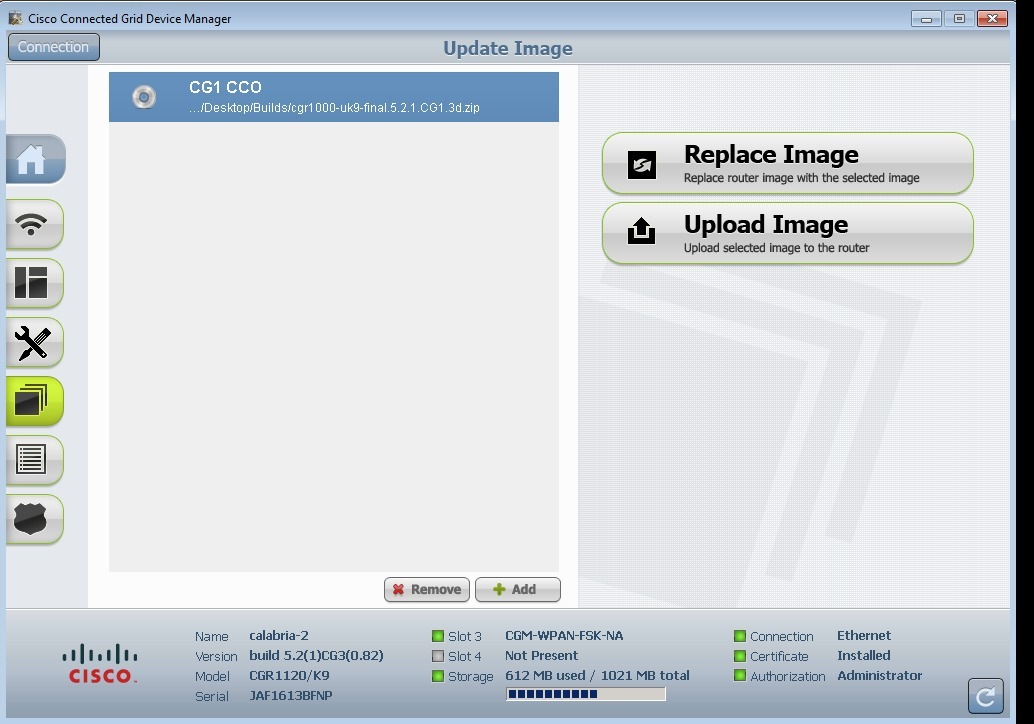Click the Administrator authorization value
The height and width of the screenshot is (724, 1034).
tap(880, 675)
